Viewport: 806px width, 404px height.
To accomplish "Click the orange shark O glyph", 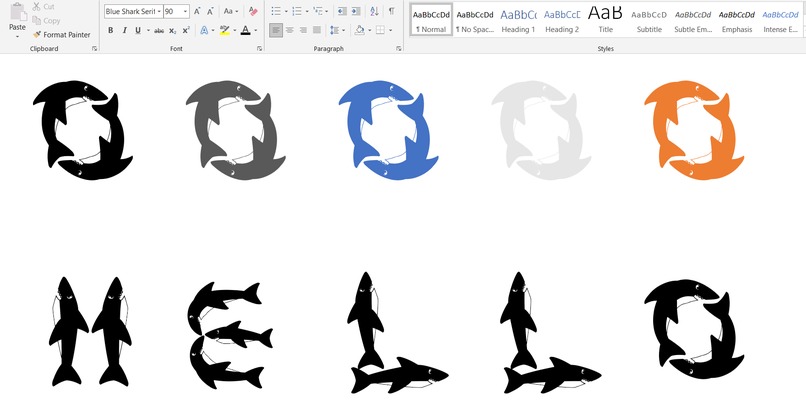I will point(694,130).
